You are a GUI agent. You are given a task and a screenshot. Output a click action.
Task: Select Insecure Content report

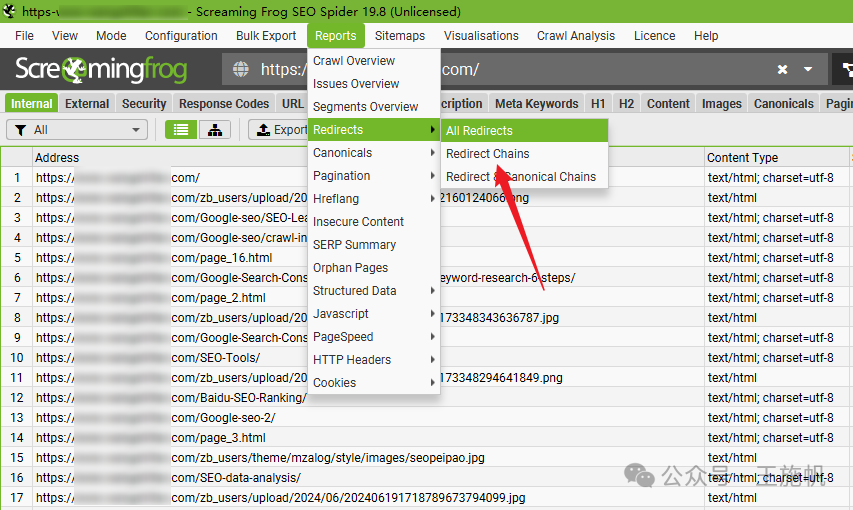pos(374,222)
